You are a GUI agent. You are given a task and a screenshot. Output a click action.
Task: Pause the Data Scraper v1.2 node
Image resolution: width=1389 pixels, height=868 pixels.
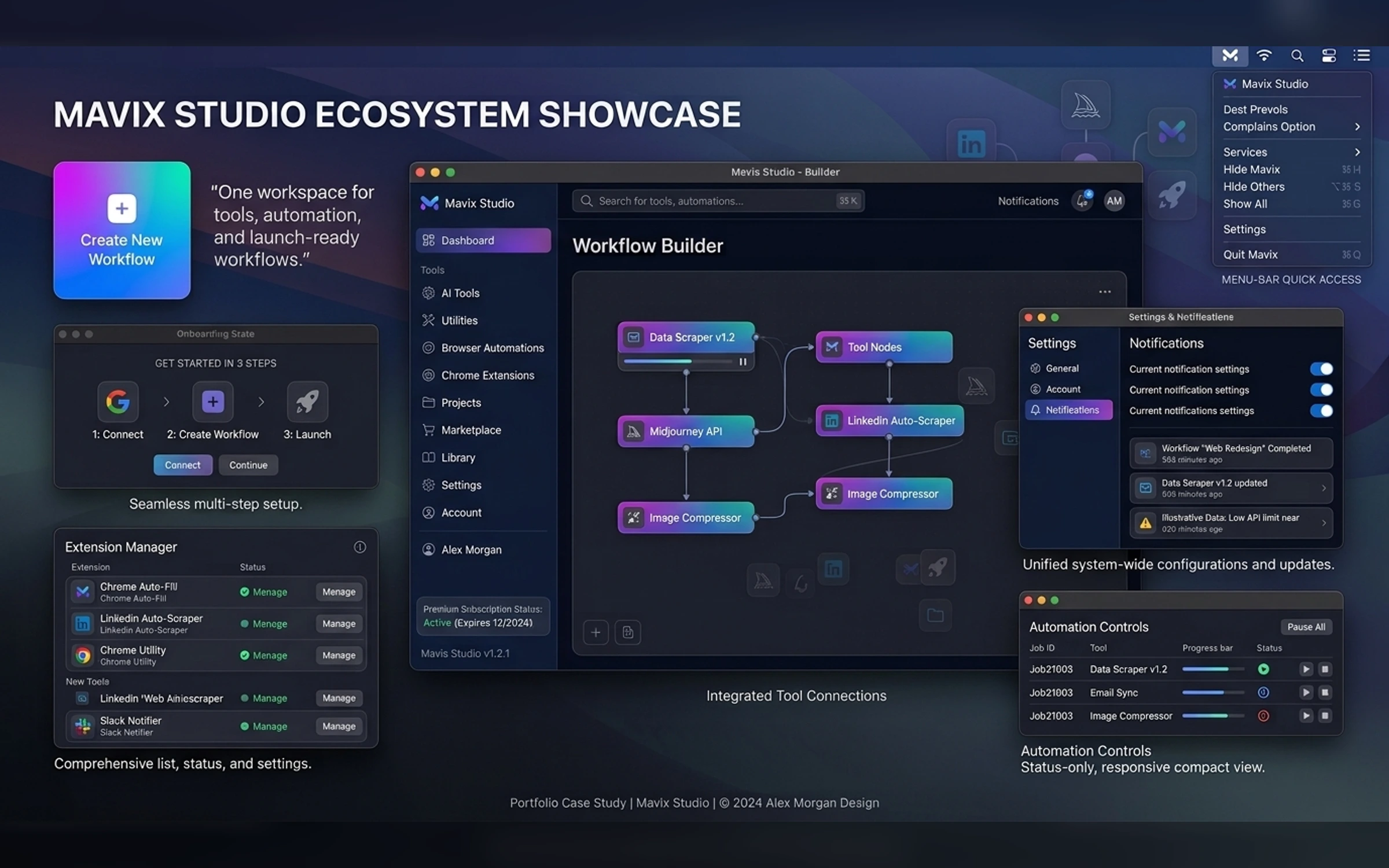(743, 362)
